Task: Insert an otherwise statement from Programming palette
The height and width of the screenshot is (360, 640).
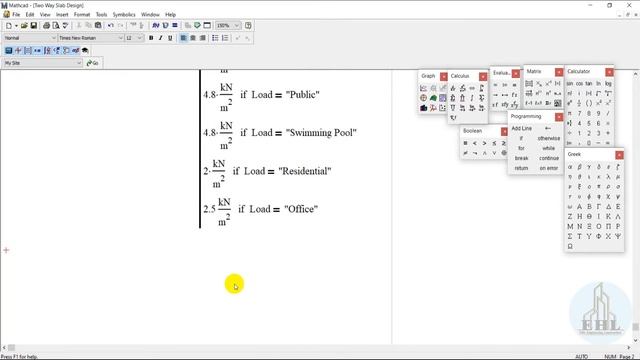Action: click(549, 138)
